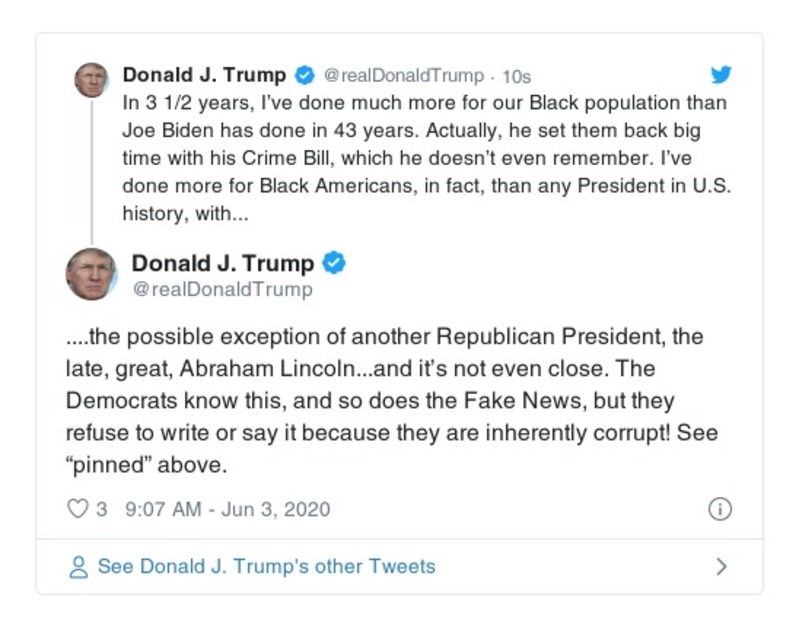Like the tweet with the heart icon
Screen dimensions: 799x630
(77, 509)
